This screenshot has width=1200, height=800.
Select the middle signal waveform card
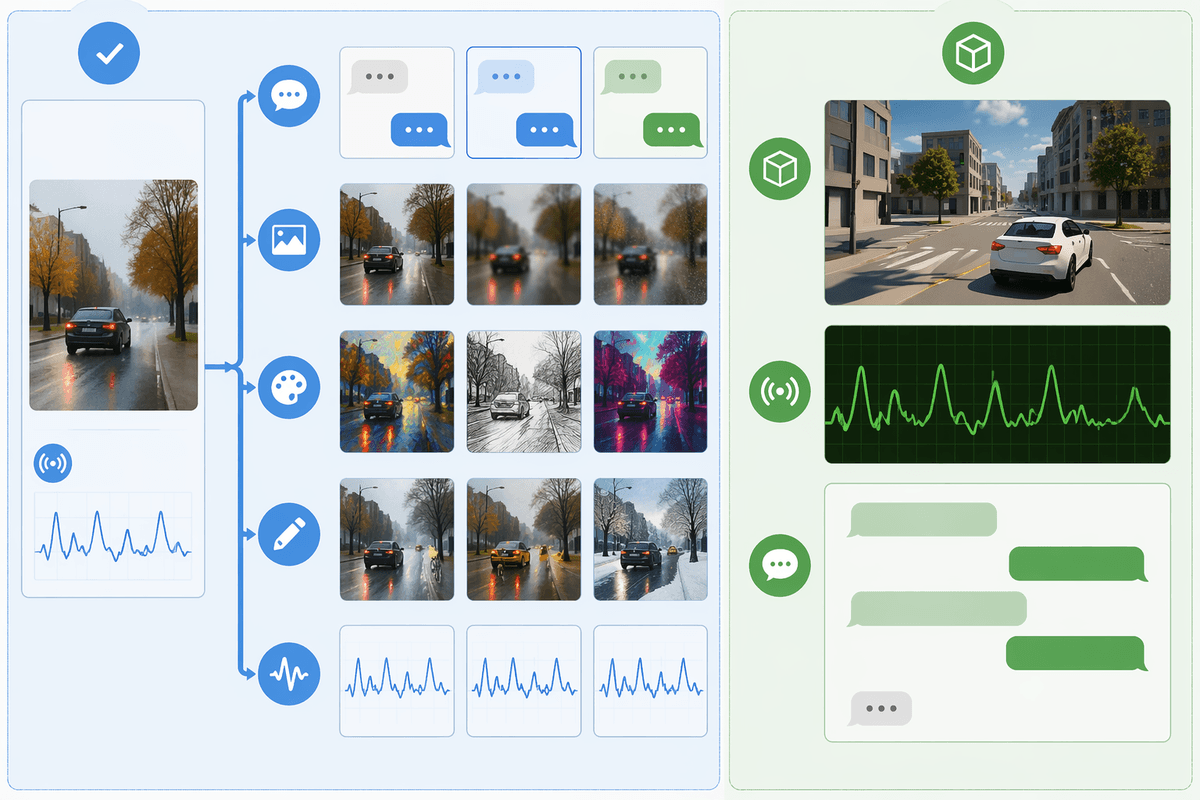(524, 681)
